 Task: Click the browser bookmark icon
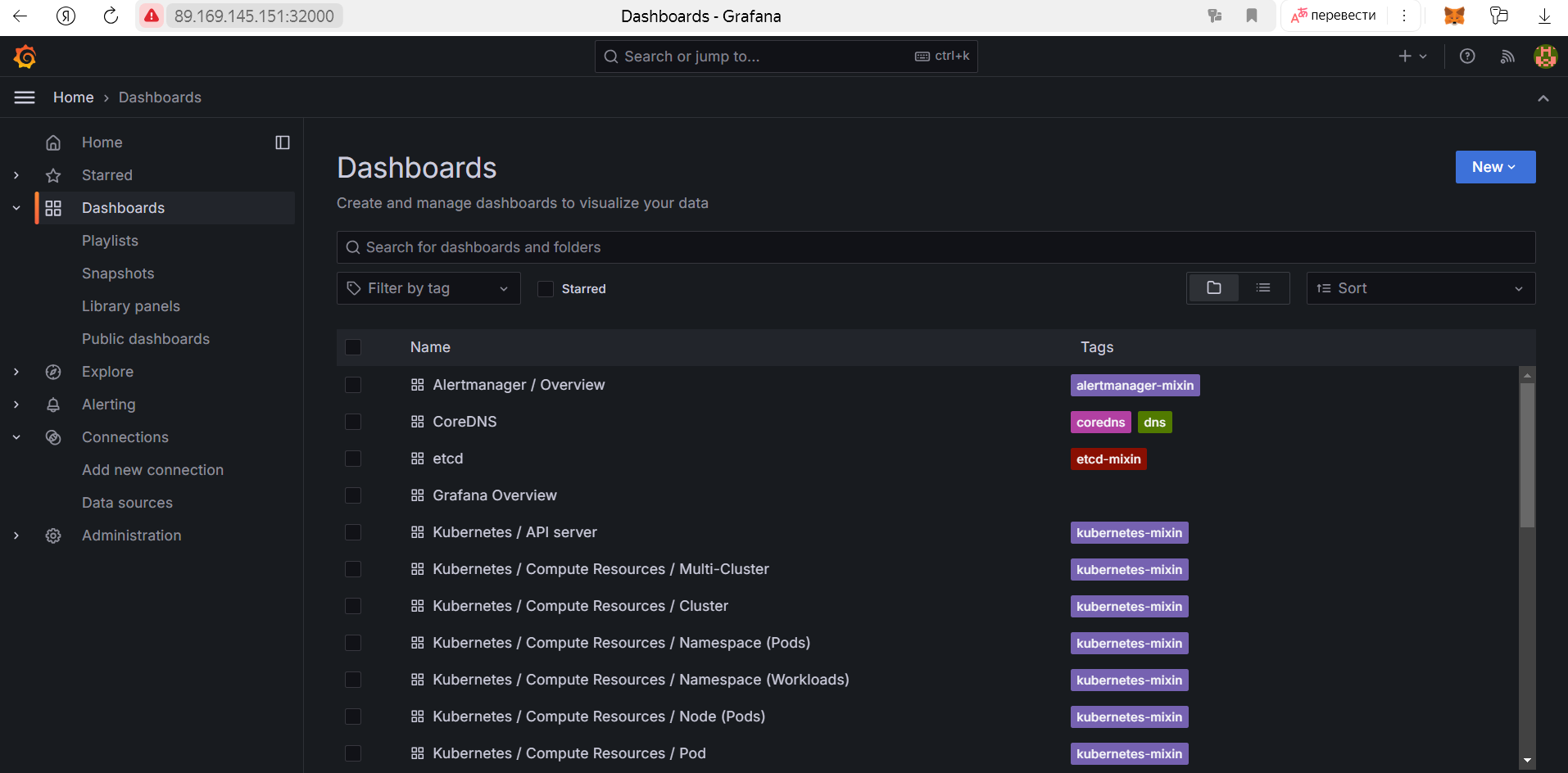1252,16
